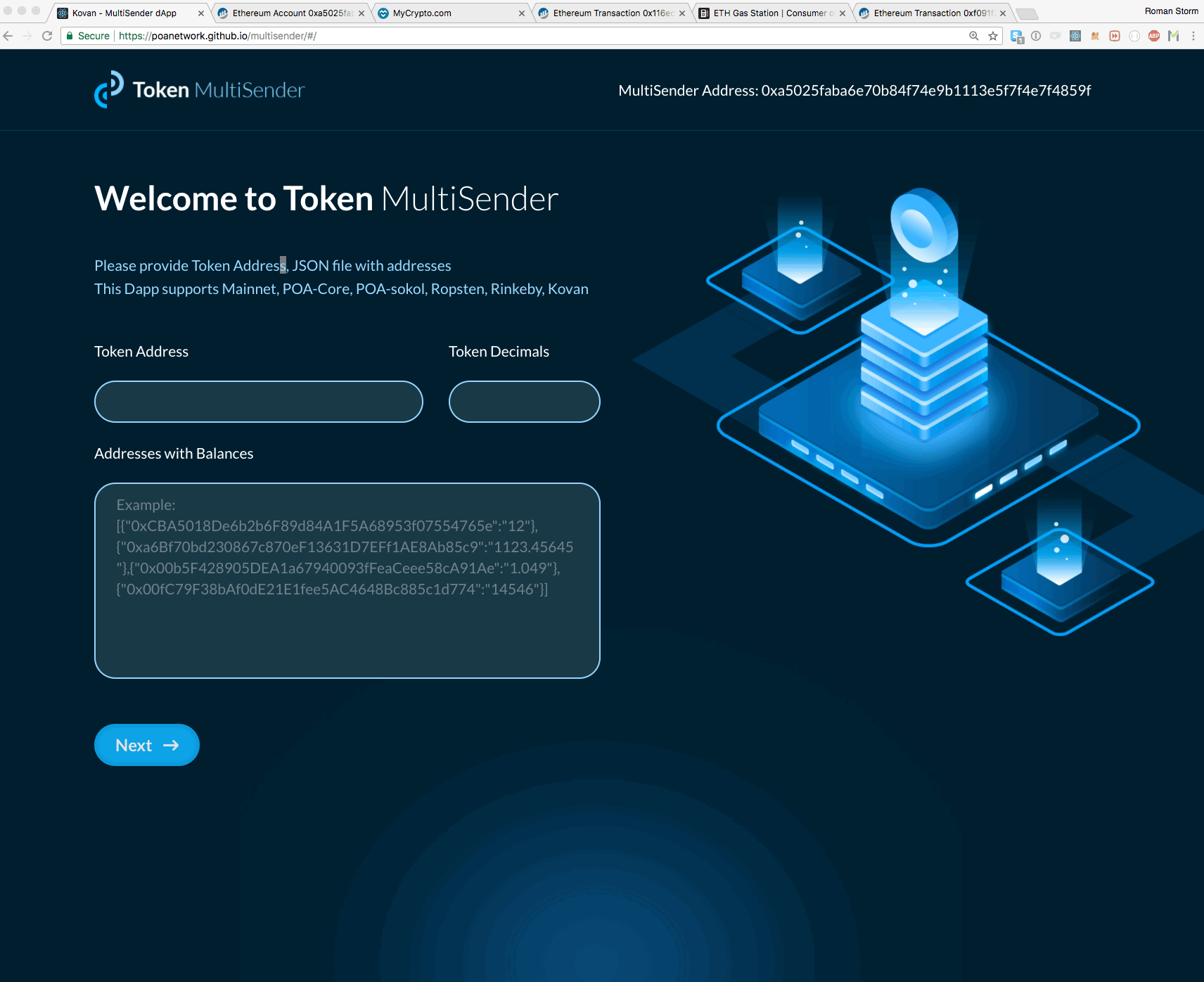The width and height of the screenshot is (1204, 982).
Task: Open the React Developer Tools extension
Action: [1075, 36]
